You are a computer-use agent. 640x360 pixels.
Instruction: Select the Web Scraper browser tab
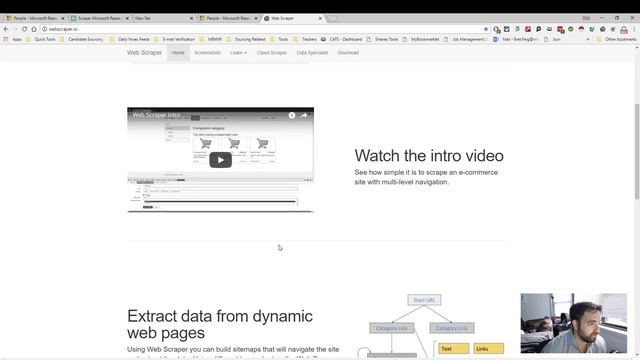pyautogui.click(x=292, y=18)
